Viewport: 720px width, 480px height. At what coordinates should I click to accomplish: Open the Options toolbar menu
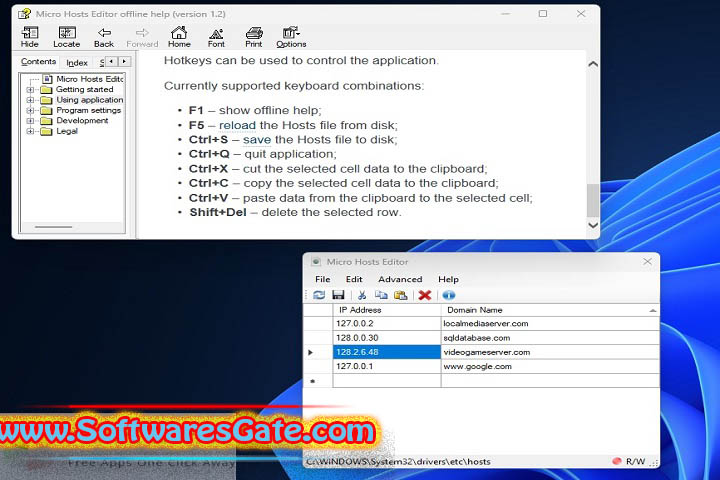coord(291,37)
